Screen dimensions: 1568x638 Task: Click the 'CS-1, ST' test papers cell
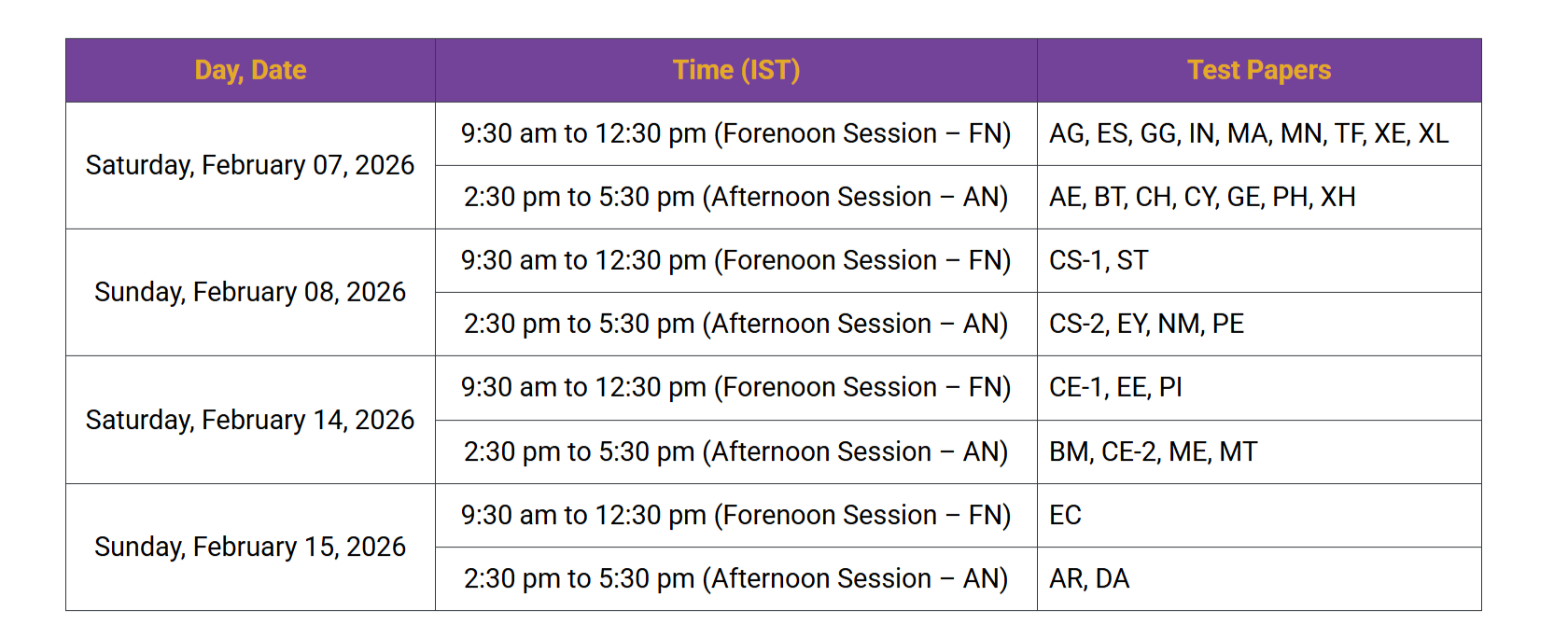pos(1099,260)
